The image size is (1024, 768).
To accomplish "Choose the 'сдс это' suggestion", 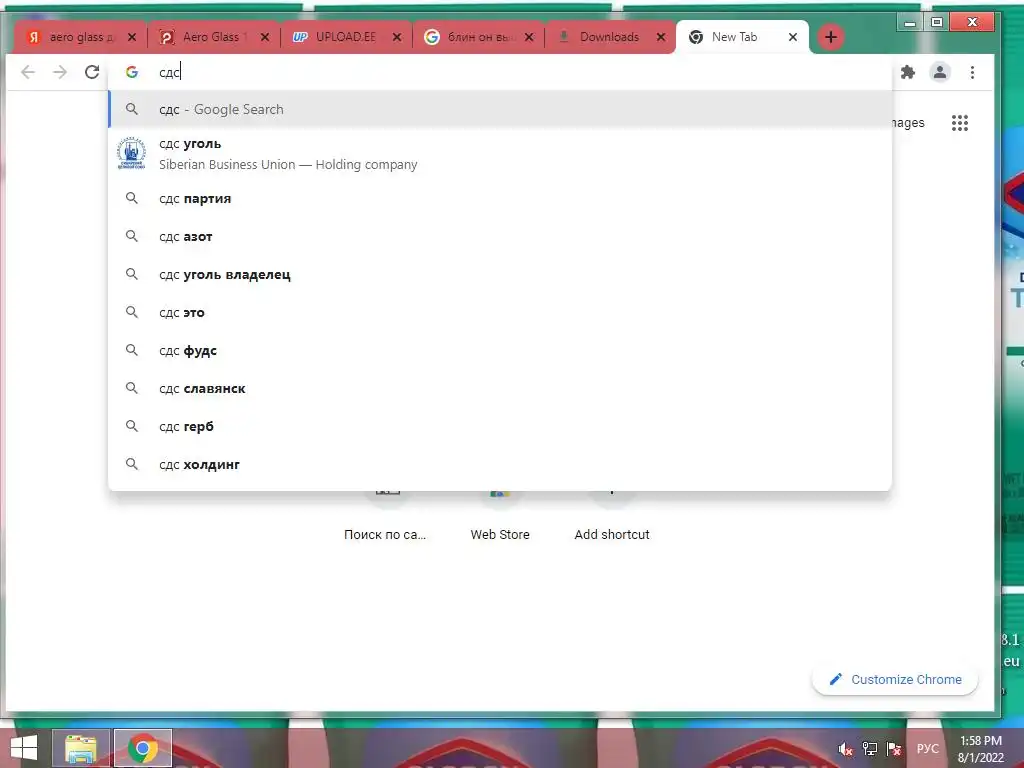I will coord(500,312).
